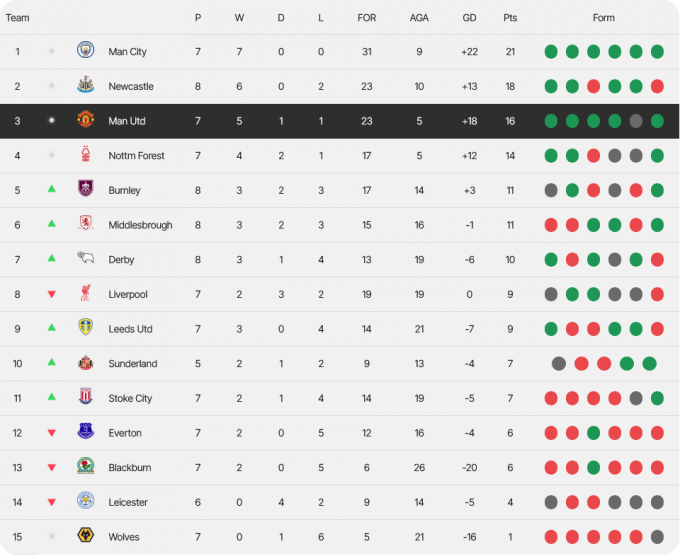680x556 pixels.
Task: Click green up arrow beside Burnley
Action: coord(52,189)
